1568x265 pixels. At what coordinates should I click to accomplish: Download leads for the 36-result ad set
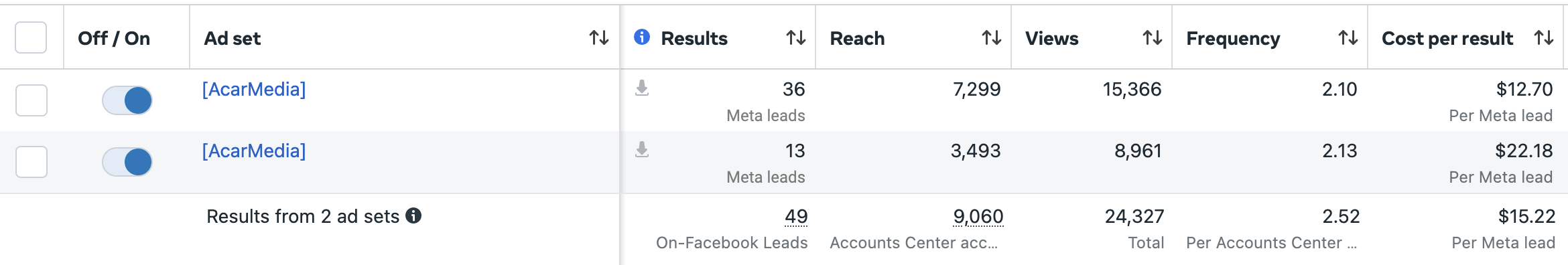coord(642,88)
